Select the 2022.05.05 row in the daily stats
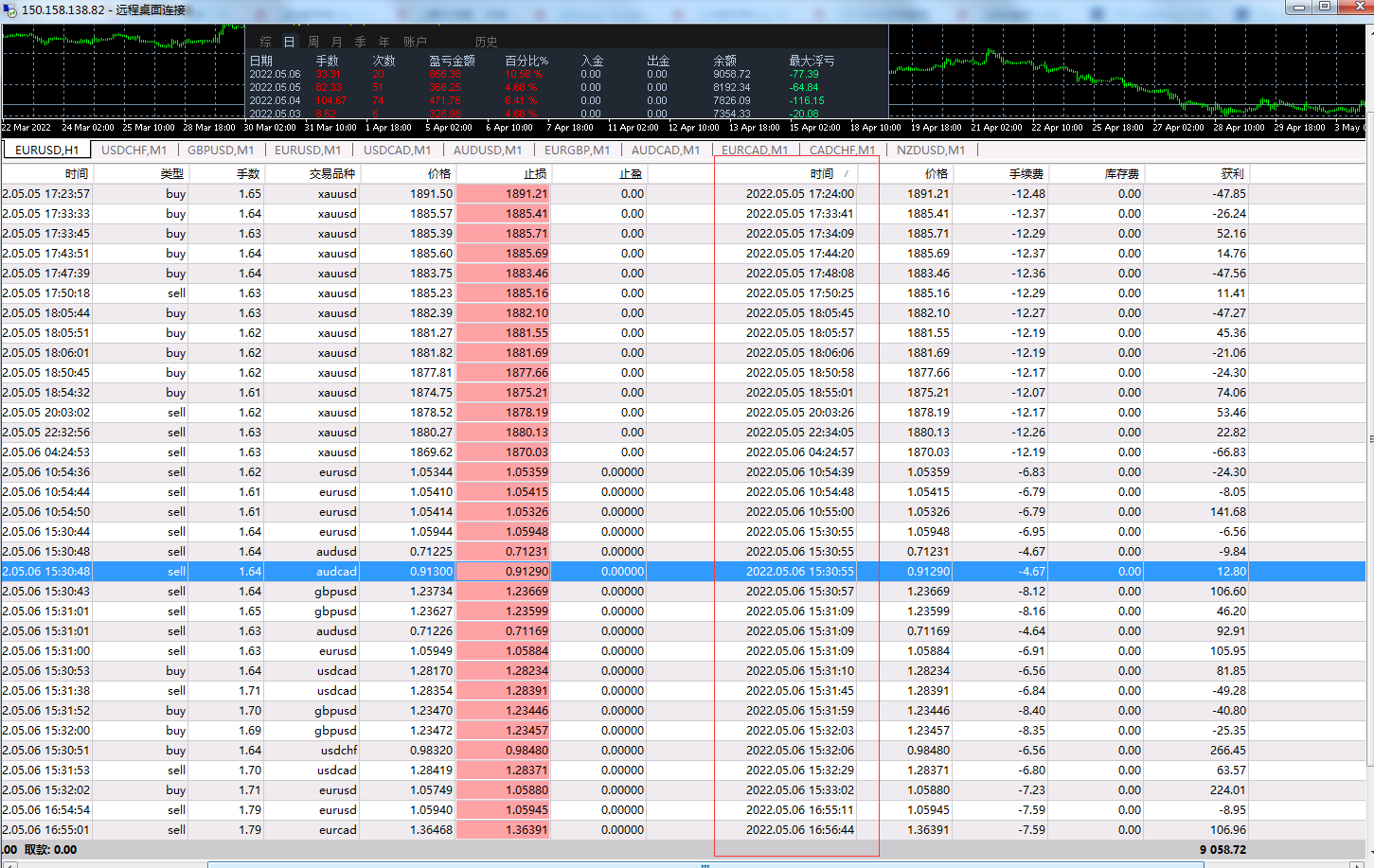The width and height of the screenshot is (1374, 868). [x=275, y=87]
